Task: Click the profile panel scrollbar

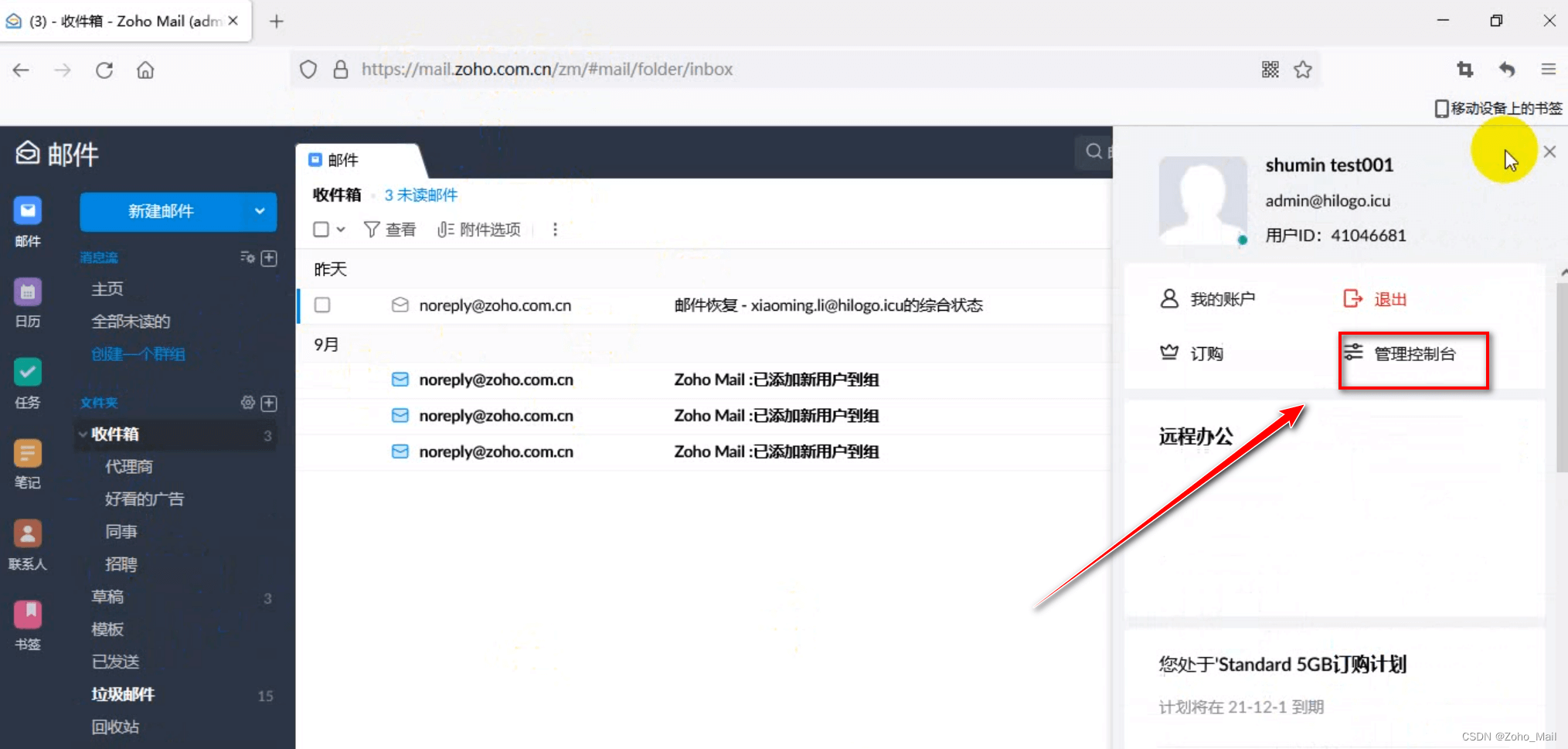Action: tap(1562, 376)
